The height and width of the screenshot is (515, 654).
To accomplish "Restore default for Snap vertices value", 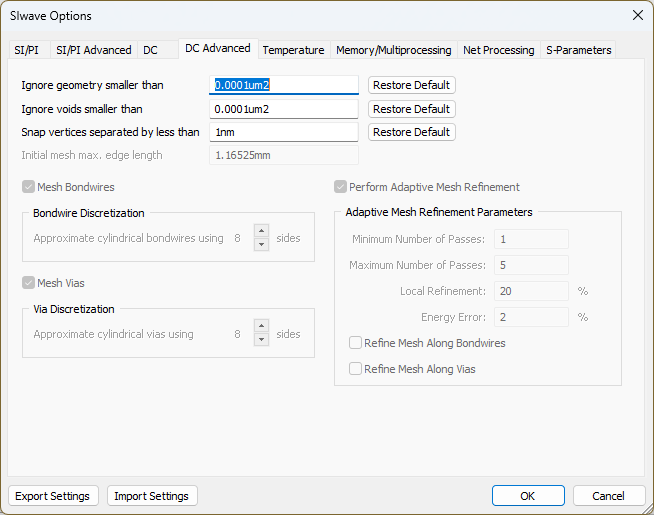I will tap(412, 132).
